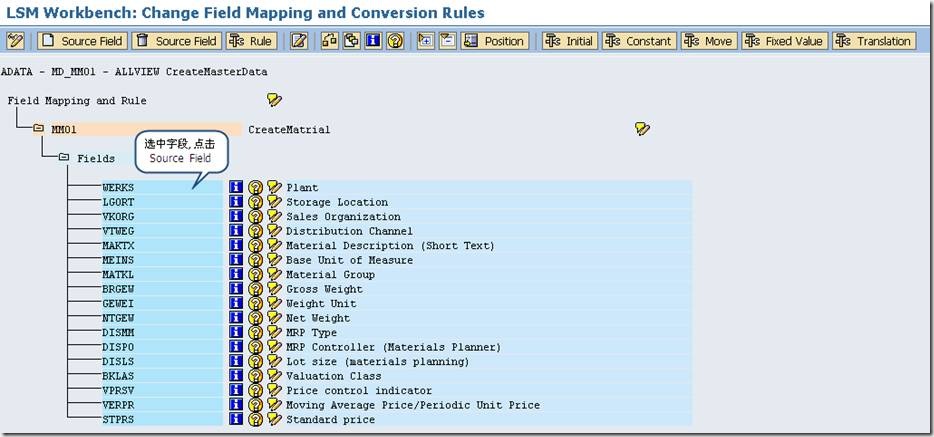This screenshot has height=437, width=934.
Task: Select the BKLAS field row
Action: click(162, 376)
